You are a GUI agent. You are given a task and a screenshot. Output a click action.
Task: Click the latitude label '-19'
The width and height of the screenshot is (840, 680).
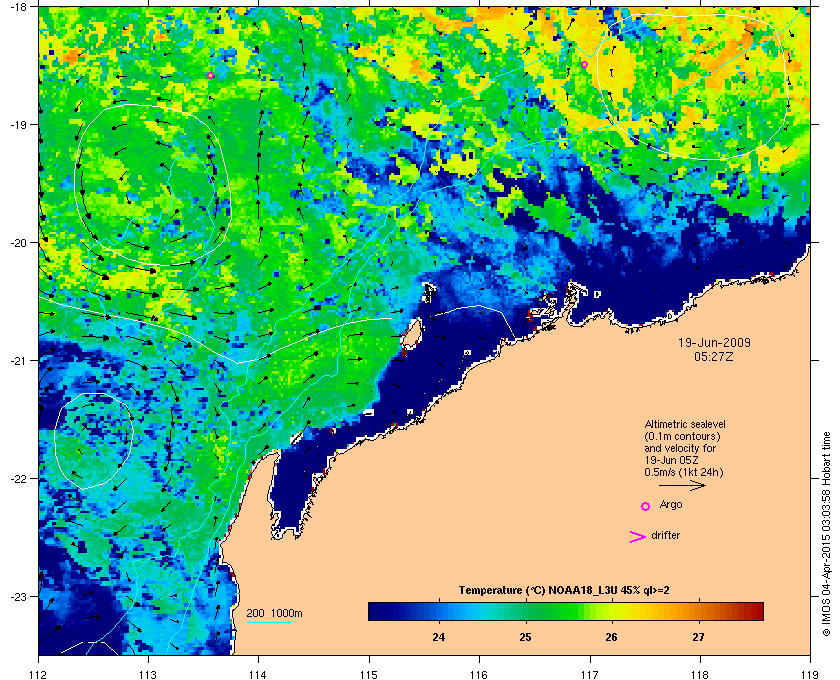19,124
